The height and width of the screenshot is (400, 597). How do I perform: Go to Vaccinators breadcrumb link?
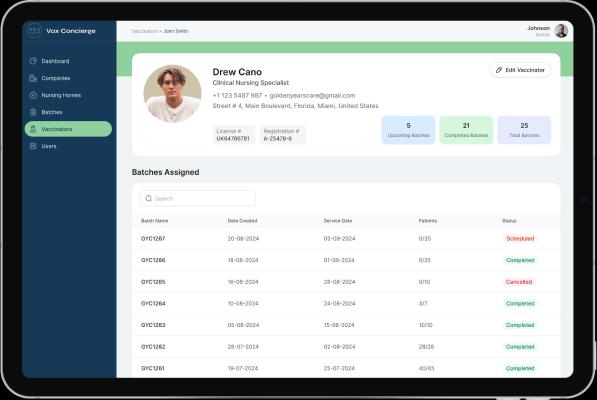144,31
